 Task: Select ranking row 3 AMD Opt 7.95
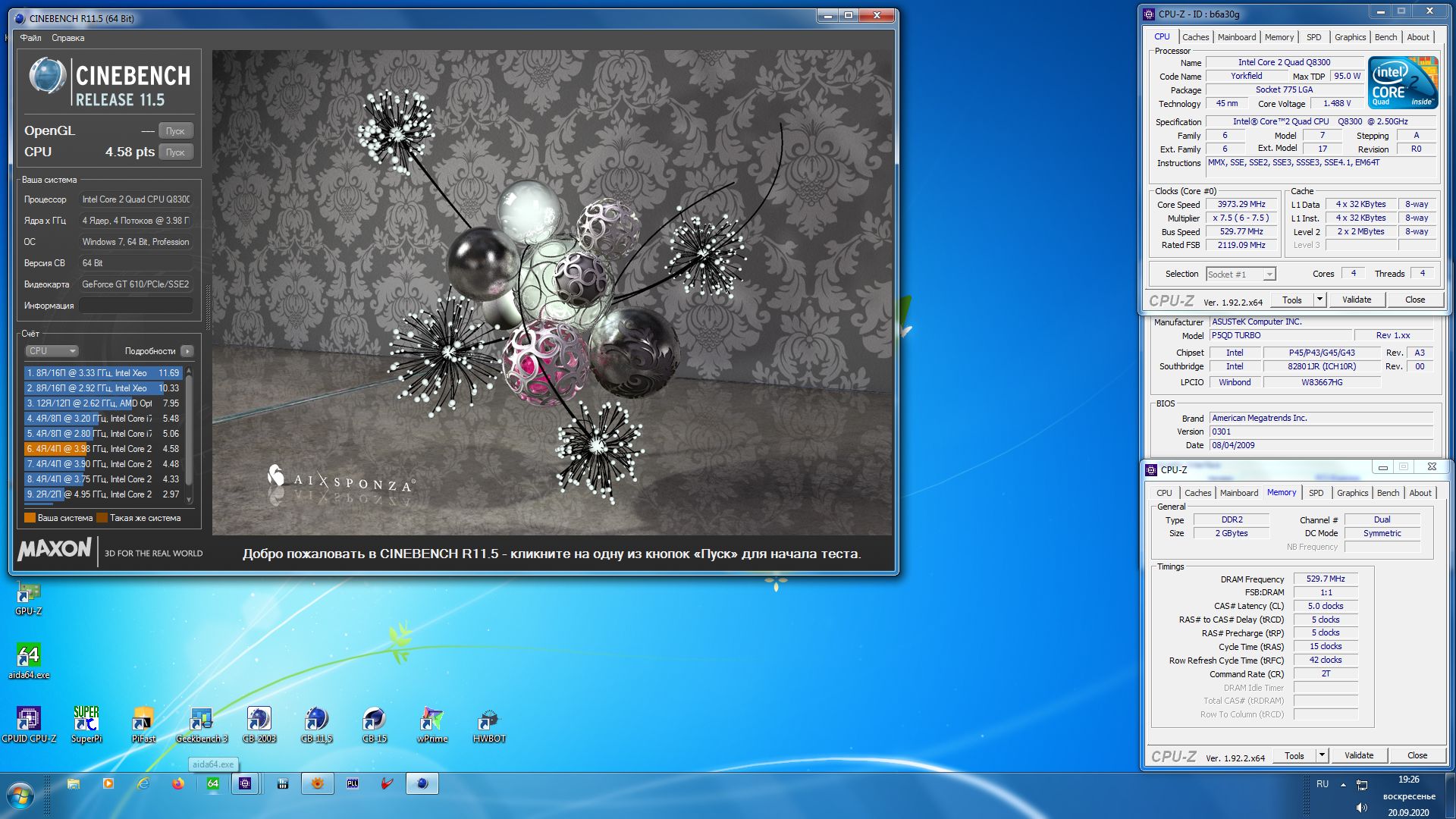click(x=103, y=403)
